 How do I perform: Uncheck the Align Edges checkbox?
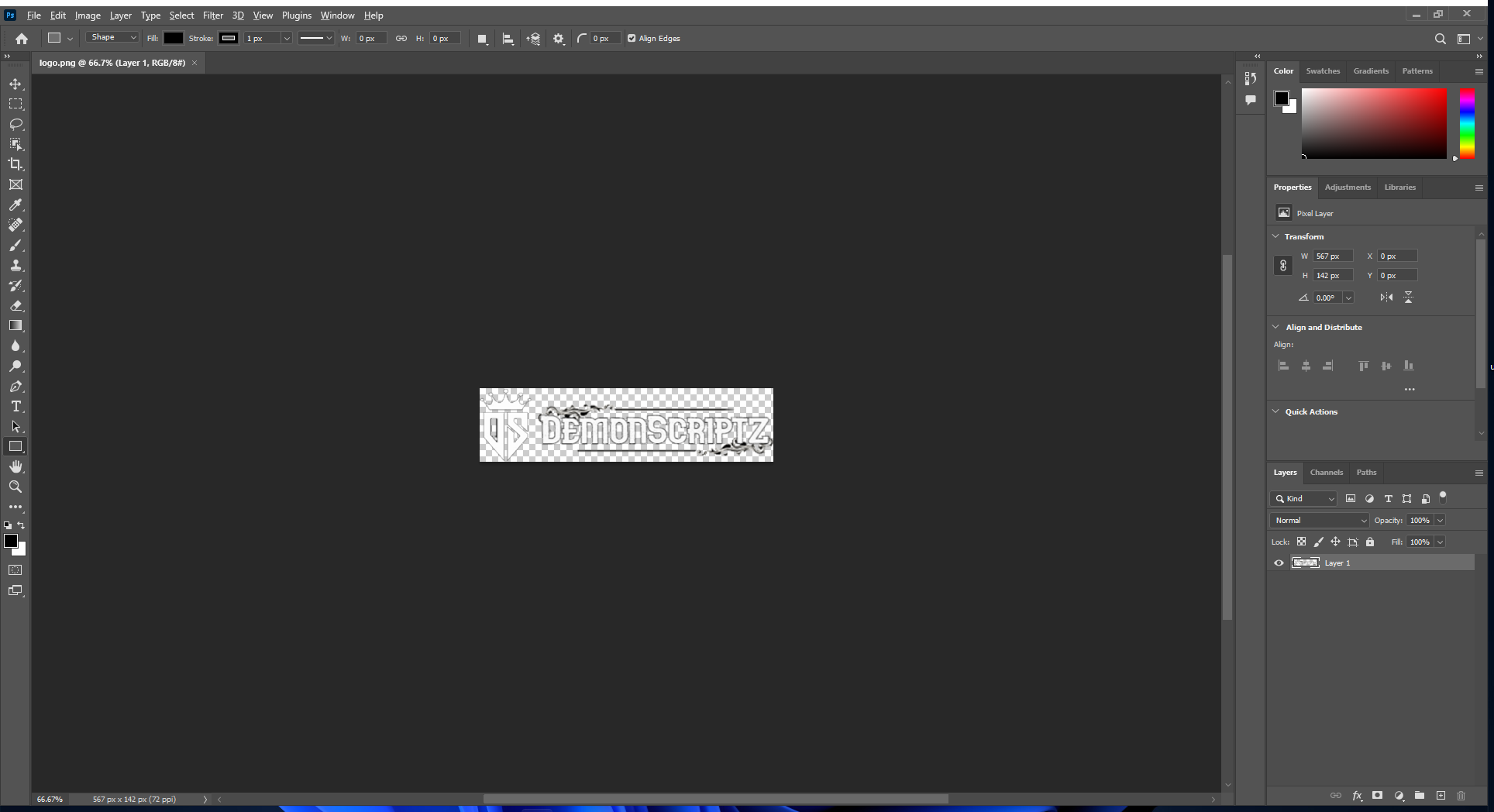(x=632, y=38)
